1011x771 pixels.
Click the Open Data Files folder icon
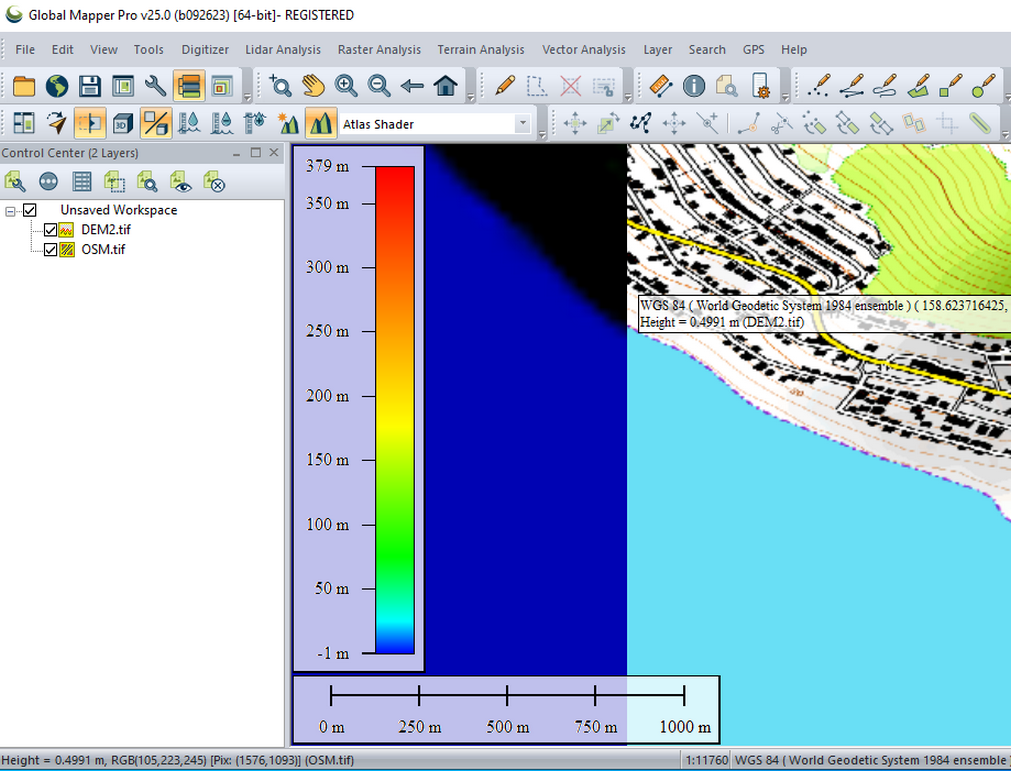(x=23, y=86)
